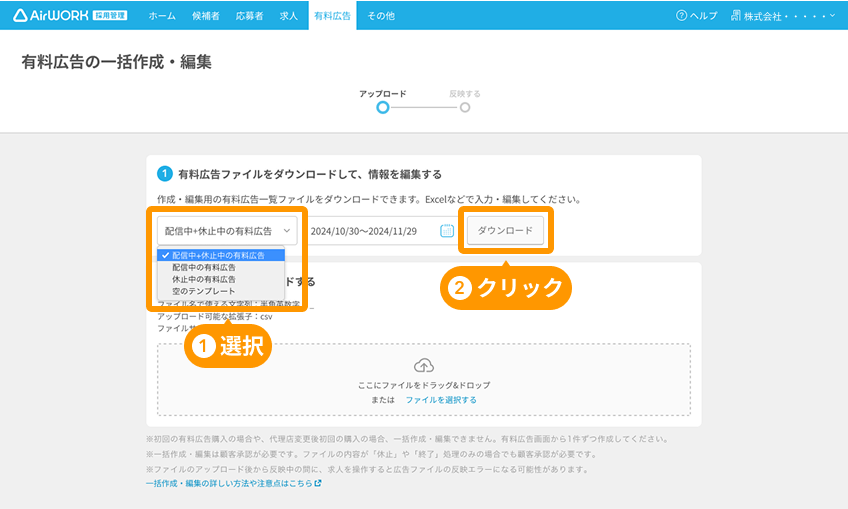848x509 pixels.
Task: Open the calendar icon picker
Action: coord(447,231)
